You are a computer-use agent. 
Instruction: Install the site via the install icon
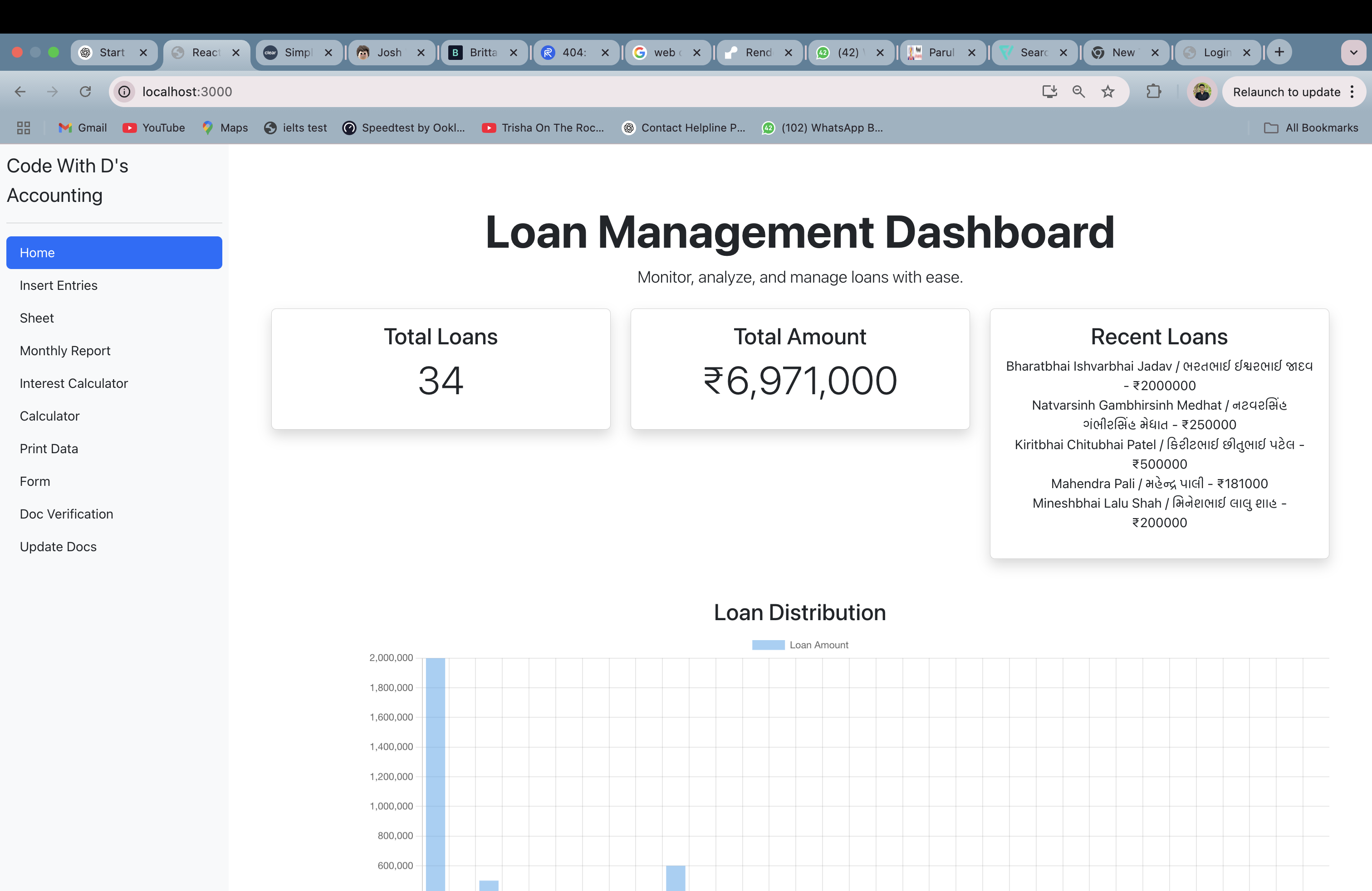coord(1050,92)
